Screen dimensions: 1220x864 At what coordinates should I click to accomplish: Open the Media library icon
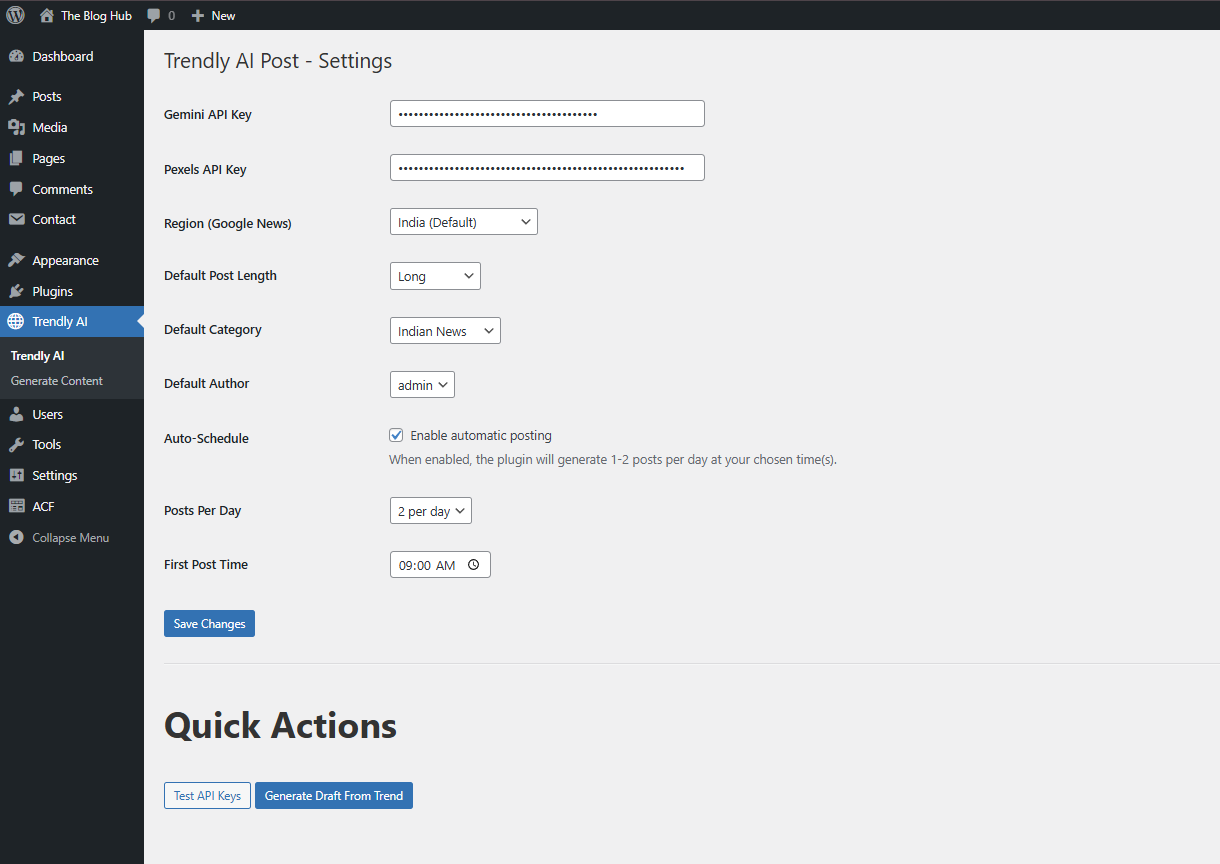(x=16, y=128)
